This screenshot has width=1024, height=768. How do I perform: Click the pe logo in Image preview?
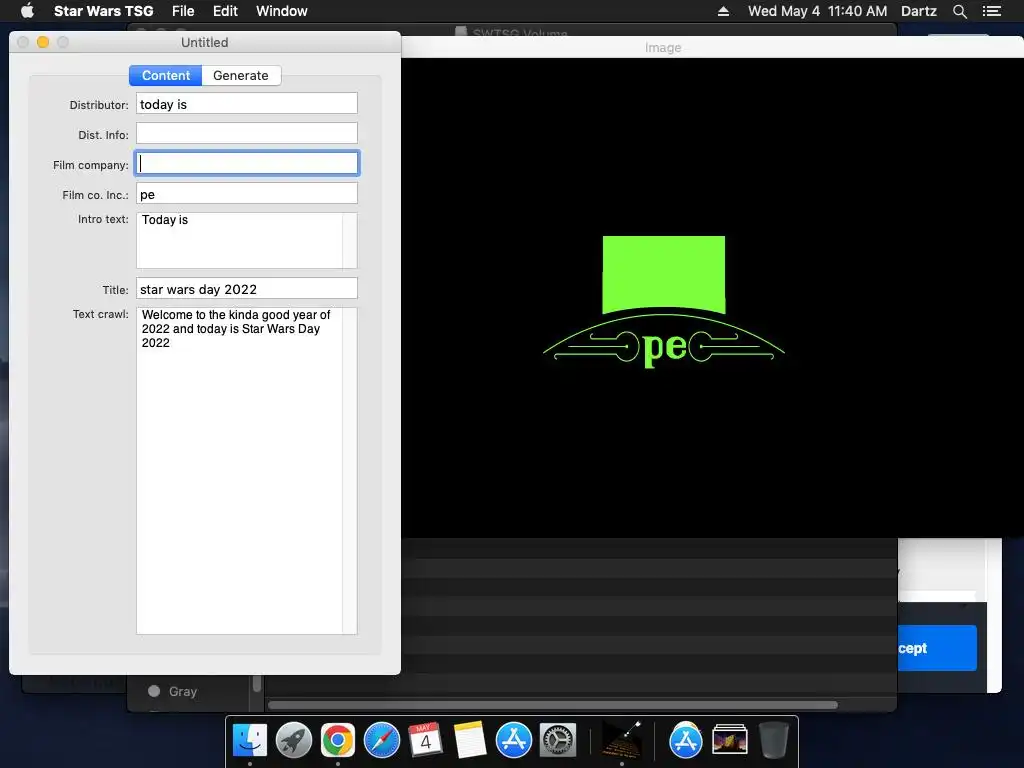(664, 302)
